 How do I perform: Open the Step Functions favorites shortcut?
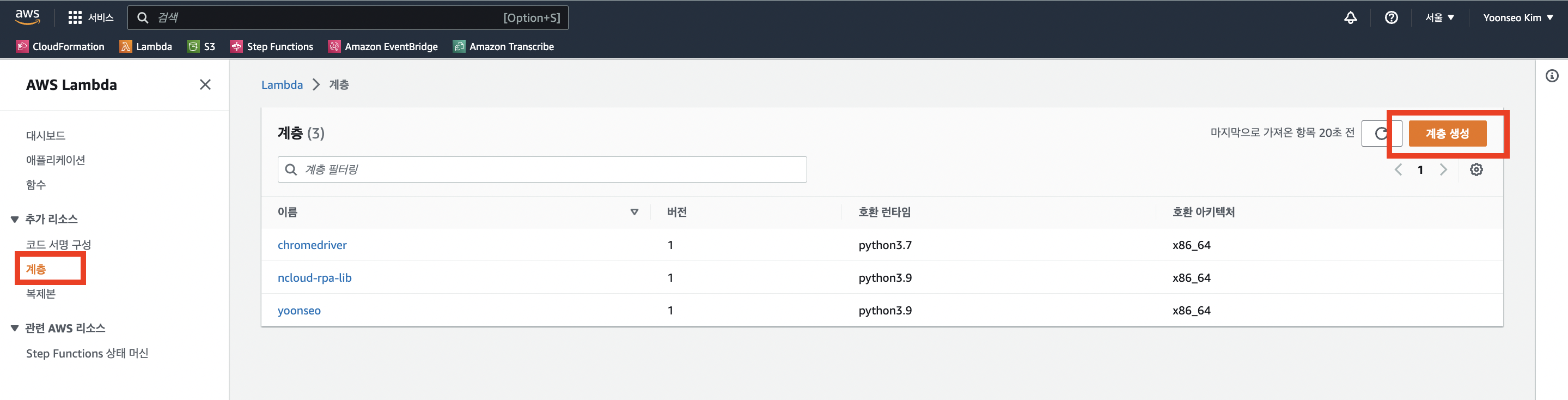coord(271,46)
